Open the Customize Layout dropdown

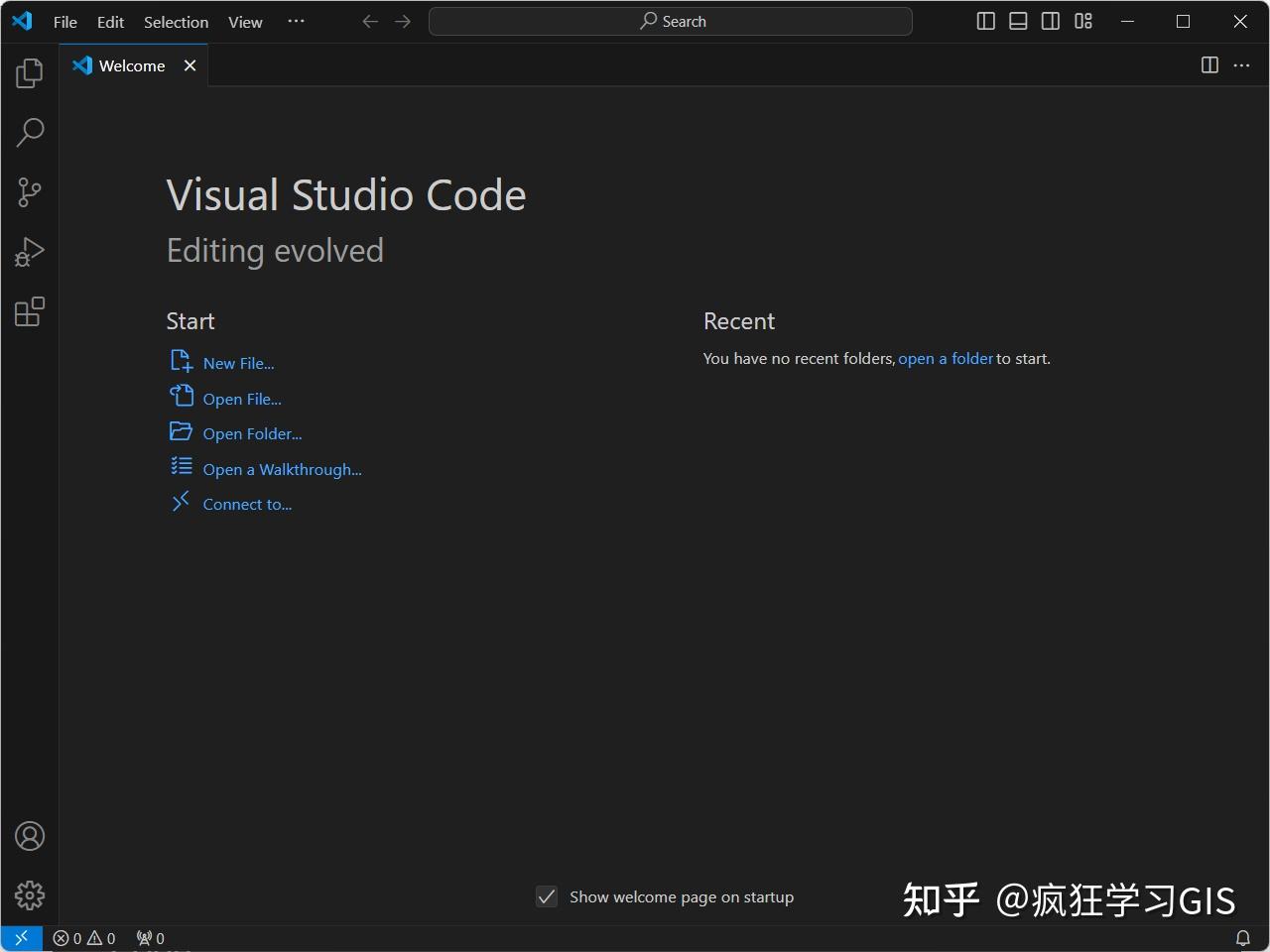pyautogui.click(x=1082, y=21)
